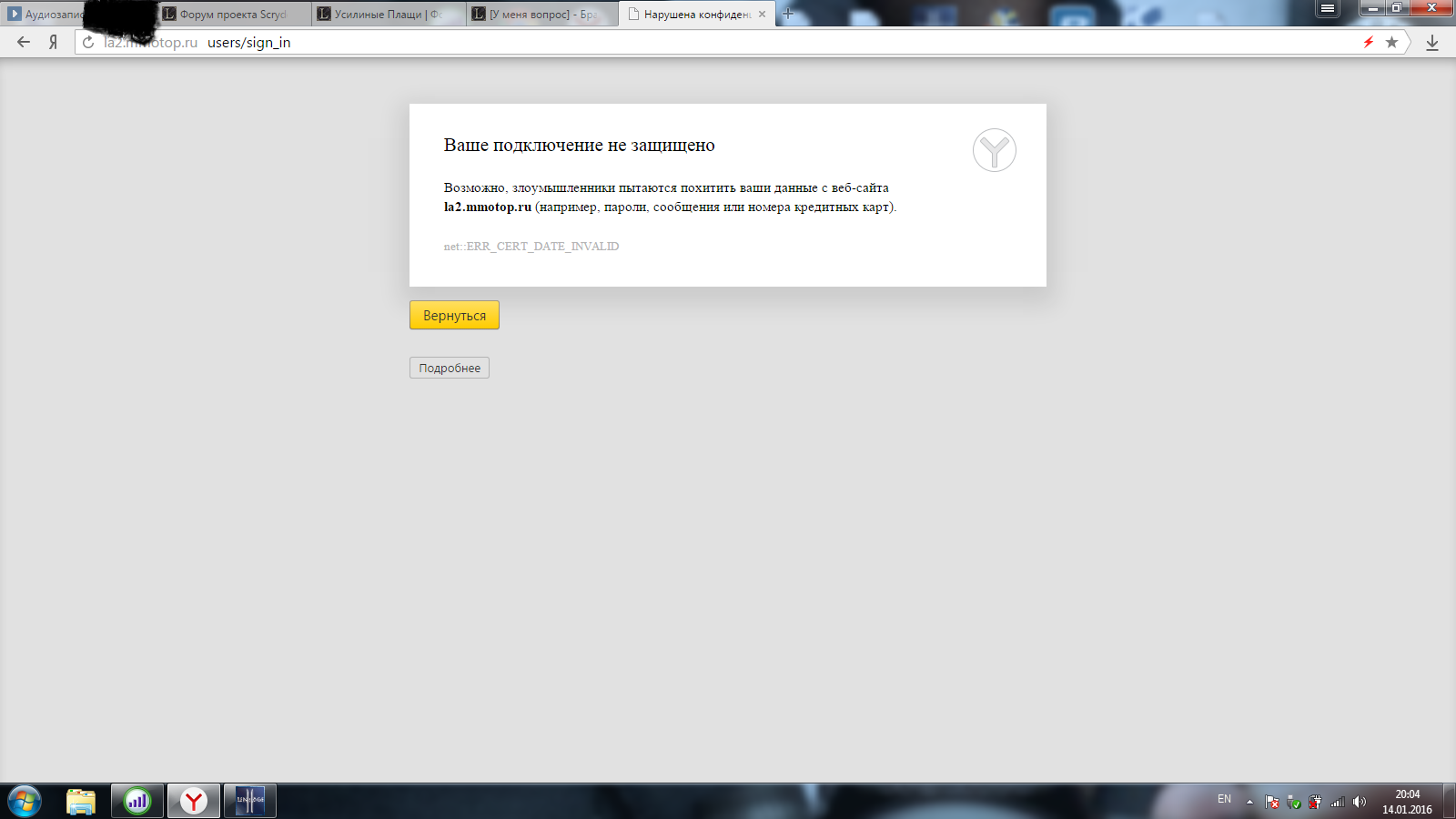
Task: Click the back arrow in the browser toolbar
Action: pos(24,42)
